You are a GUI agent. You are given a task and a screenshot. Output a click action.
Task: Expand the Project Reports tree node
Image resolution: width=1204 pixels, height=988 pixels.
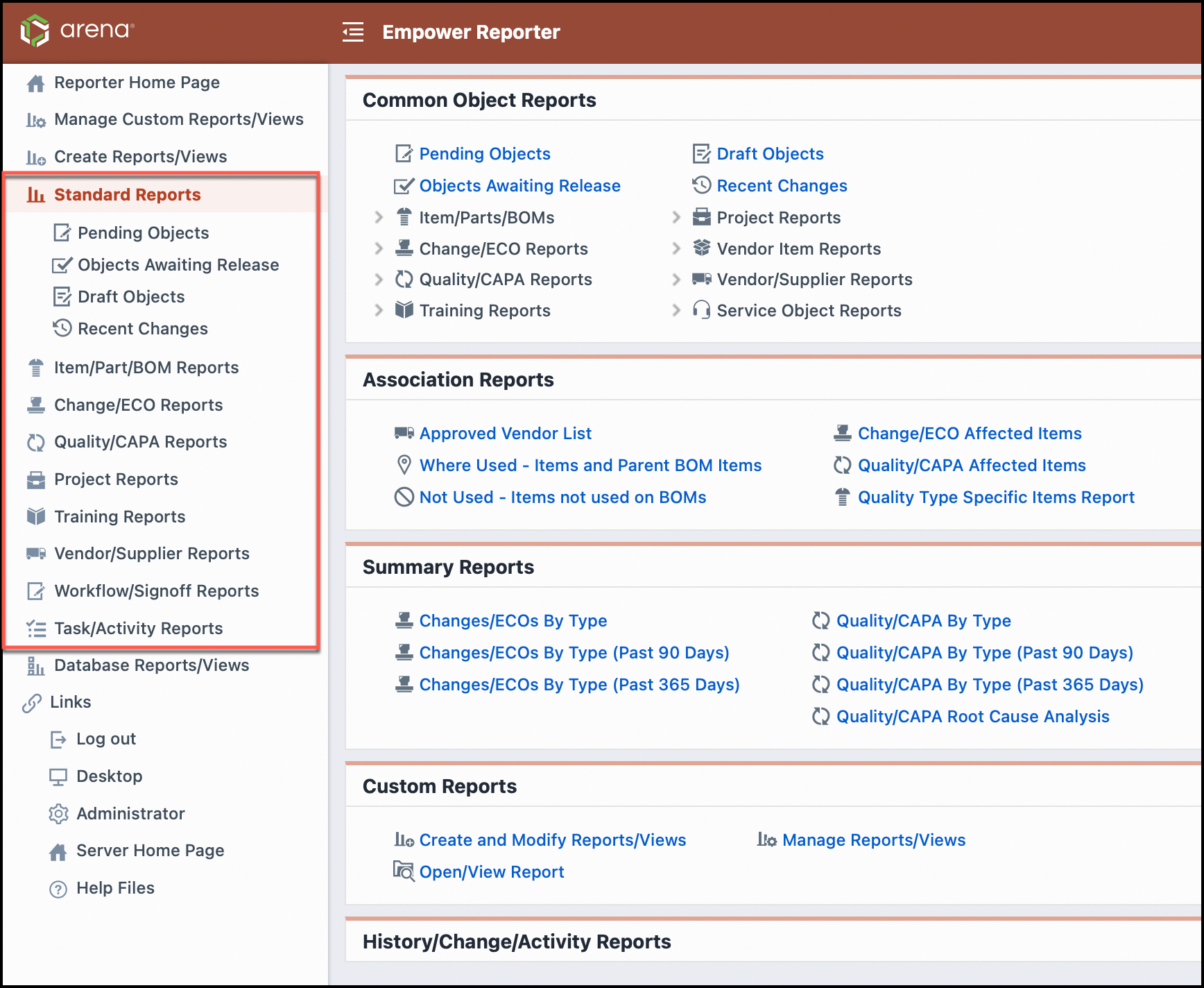676,218
